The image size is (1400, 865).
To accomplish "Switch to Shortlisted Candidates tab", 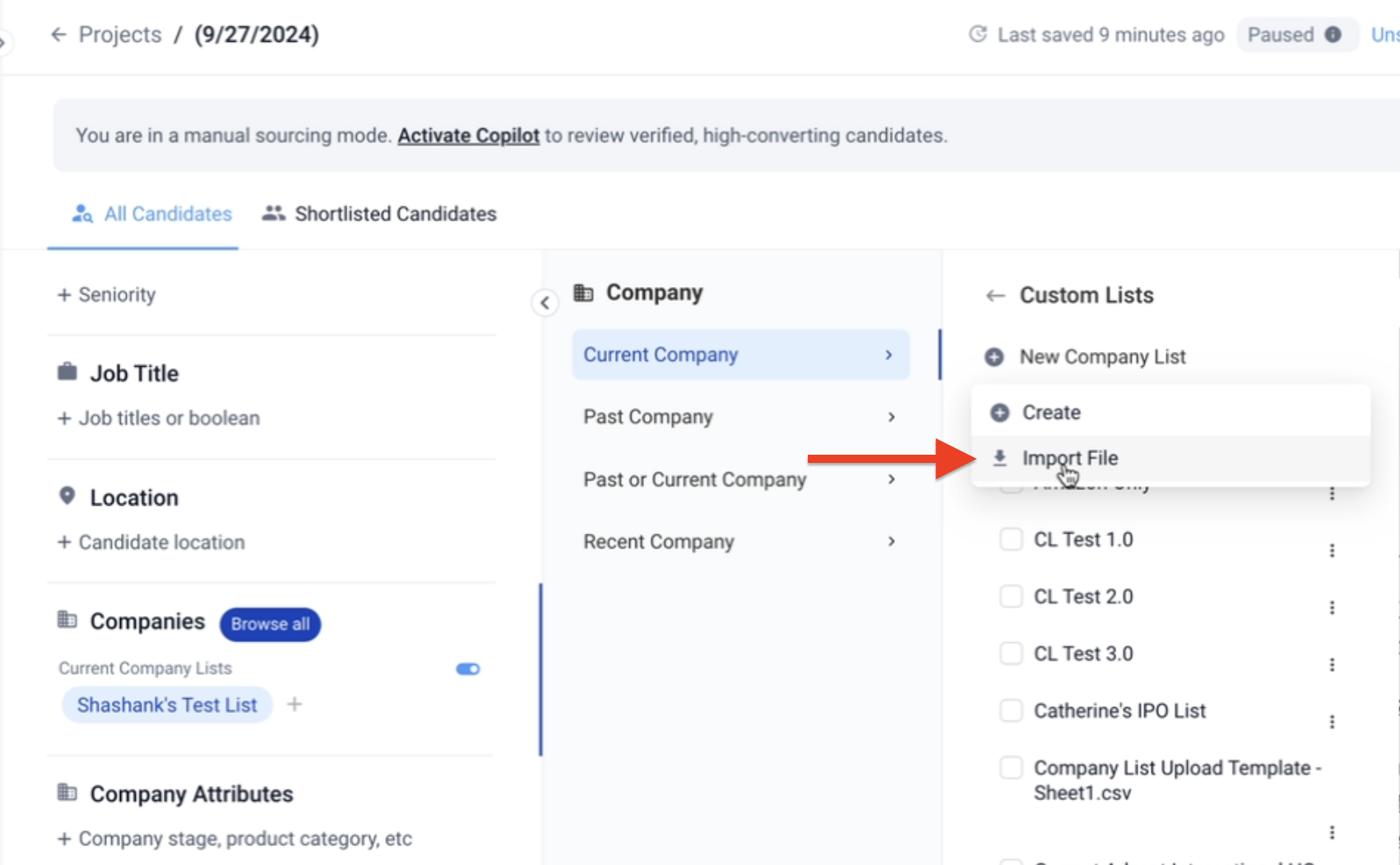I will pyautogui.click(x=380, y=214).
